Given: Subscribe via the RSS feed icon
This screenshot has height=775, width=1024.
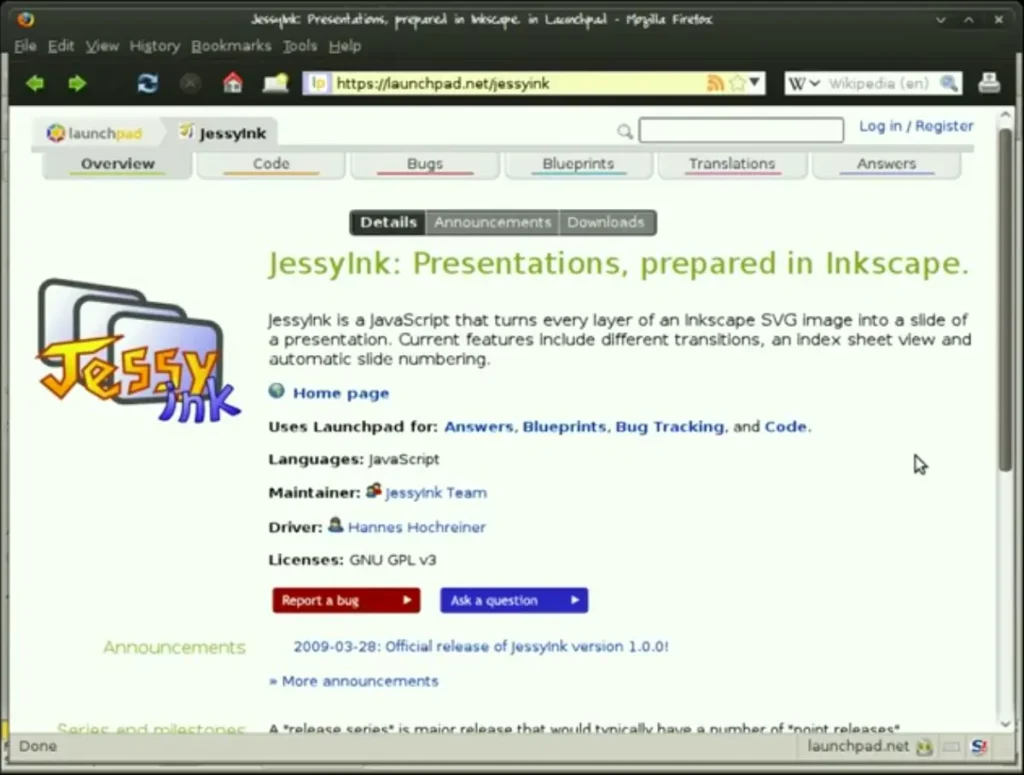Looking at the screenshot, I should 714,83.
